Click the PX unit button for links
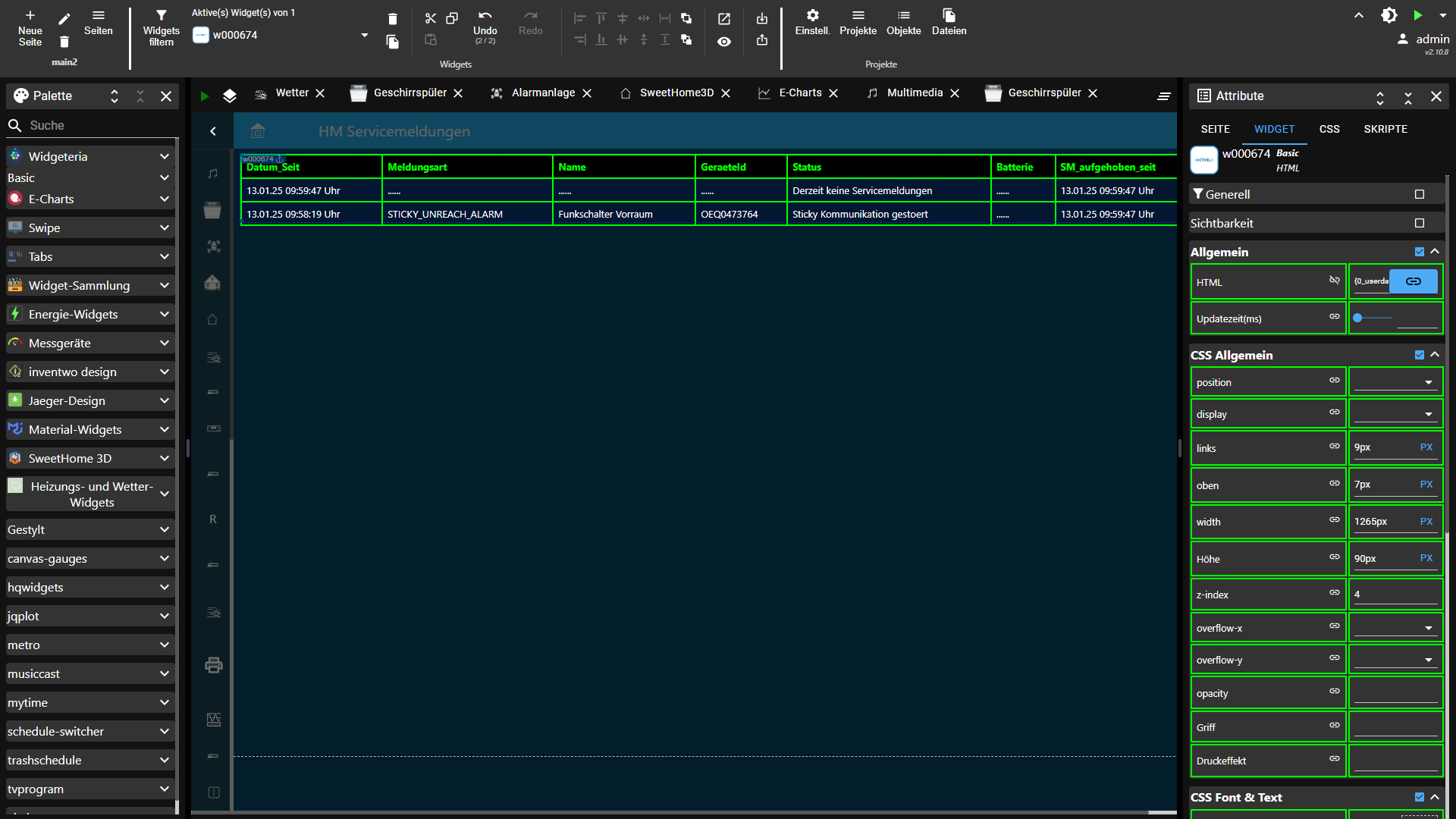This screenshot has height=819, width=1456. click(1426, 447)
